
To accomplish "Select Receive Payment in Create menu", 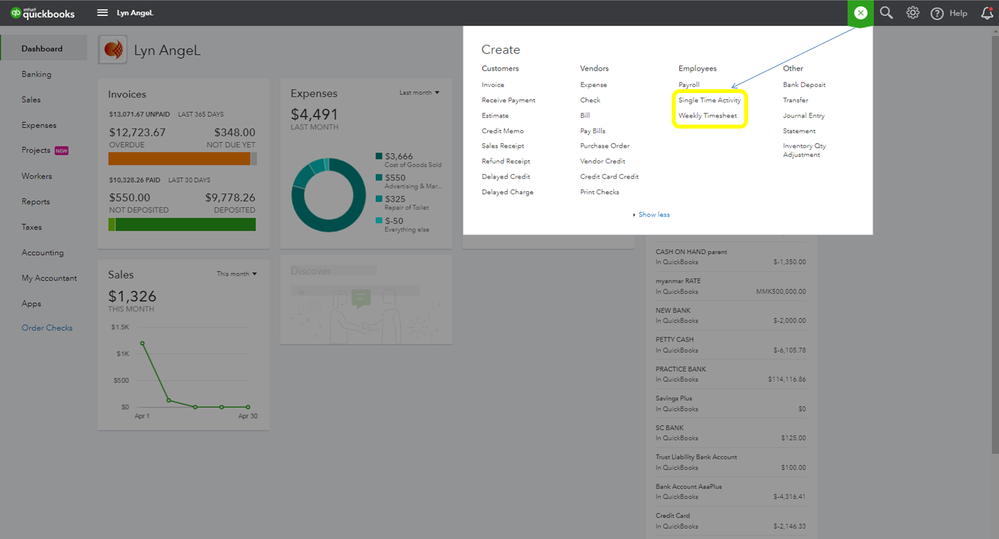I will pos(508,100).
